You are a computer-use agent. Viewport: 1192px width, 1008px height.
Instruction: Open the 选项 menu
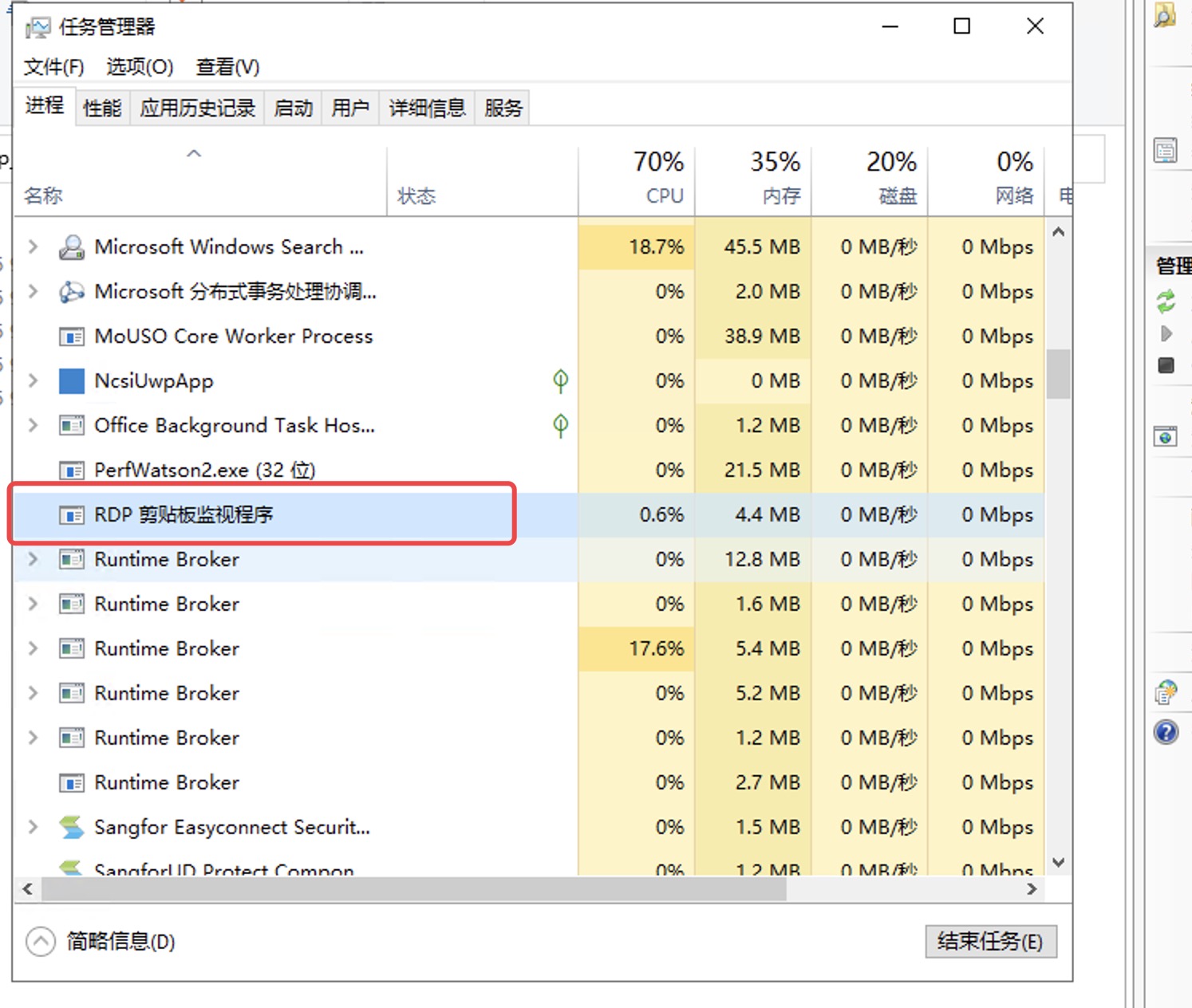[x=139, y=67]
